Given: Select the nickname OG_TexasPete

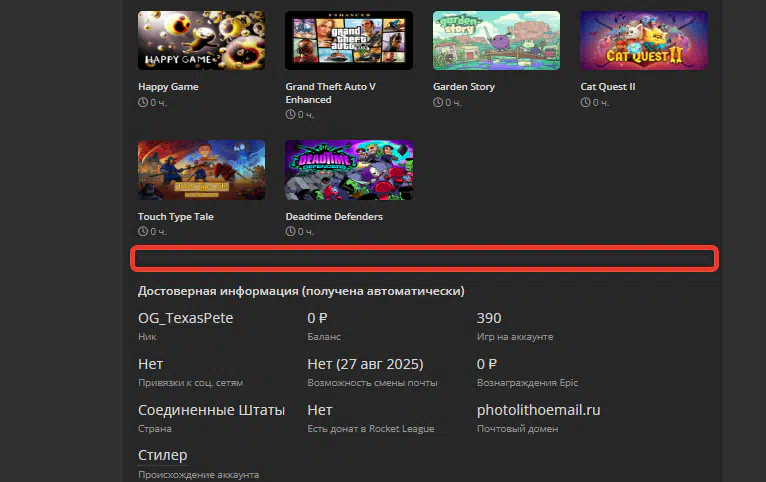Looking at the screenshot, I should pyautogui.click(x=185, y=318).
